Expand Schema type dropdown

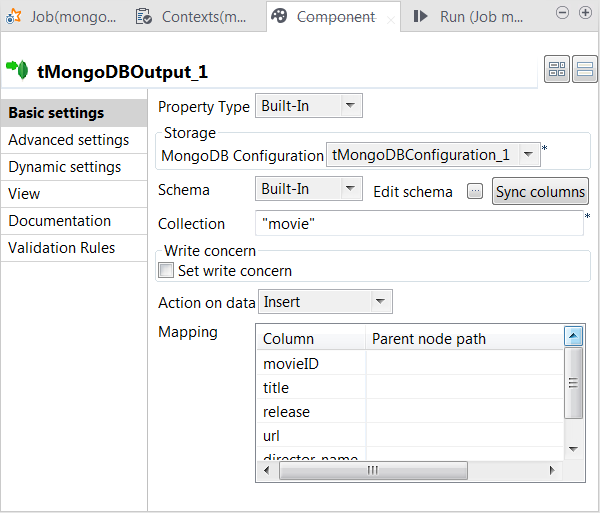point(350,189)
